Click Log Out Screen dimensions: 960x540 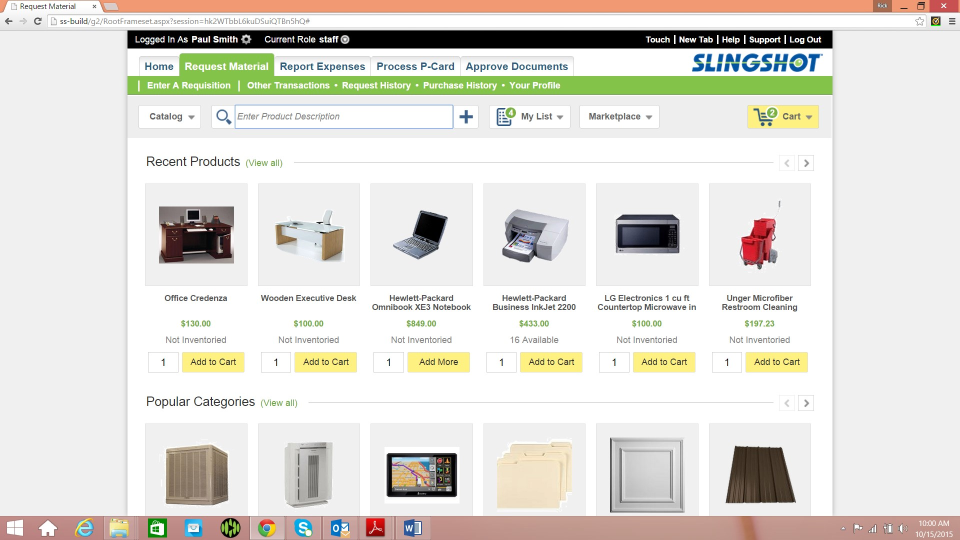pyautogui.click(x=805, y=39)
